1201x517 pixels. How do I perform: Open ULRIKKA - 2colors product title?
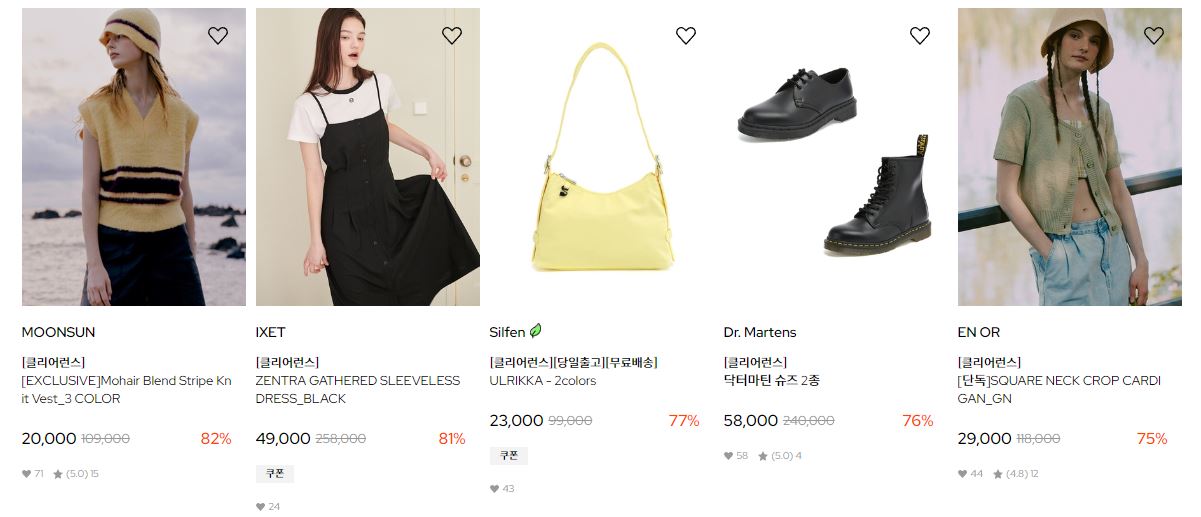(543, 381)
